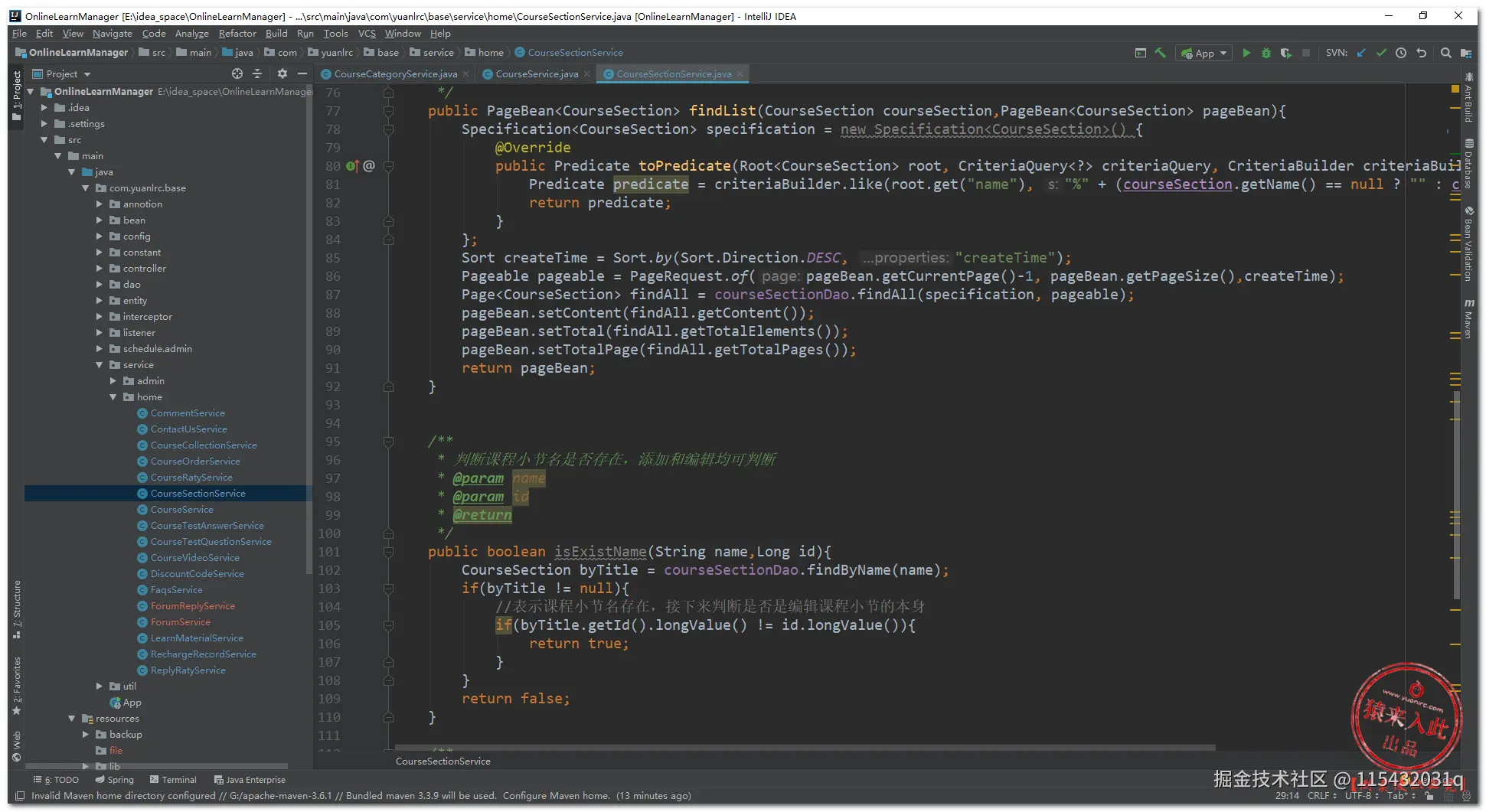Expand the util package
Screen dimensions: 1486x812
pyautogui.click(x=100, y=686)
